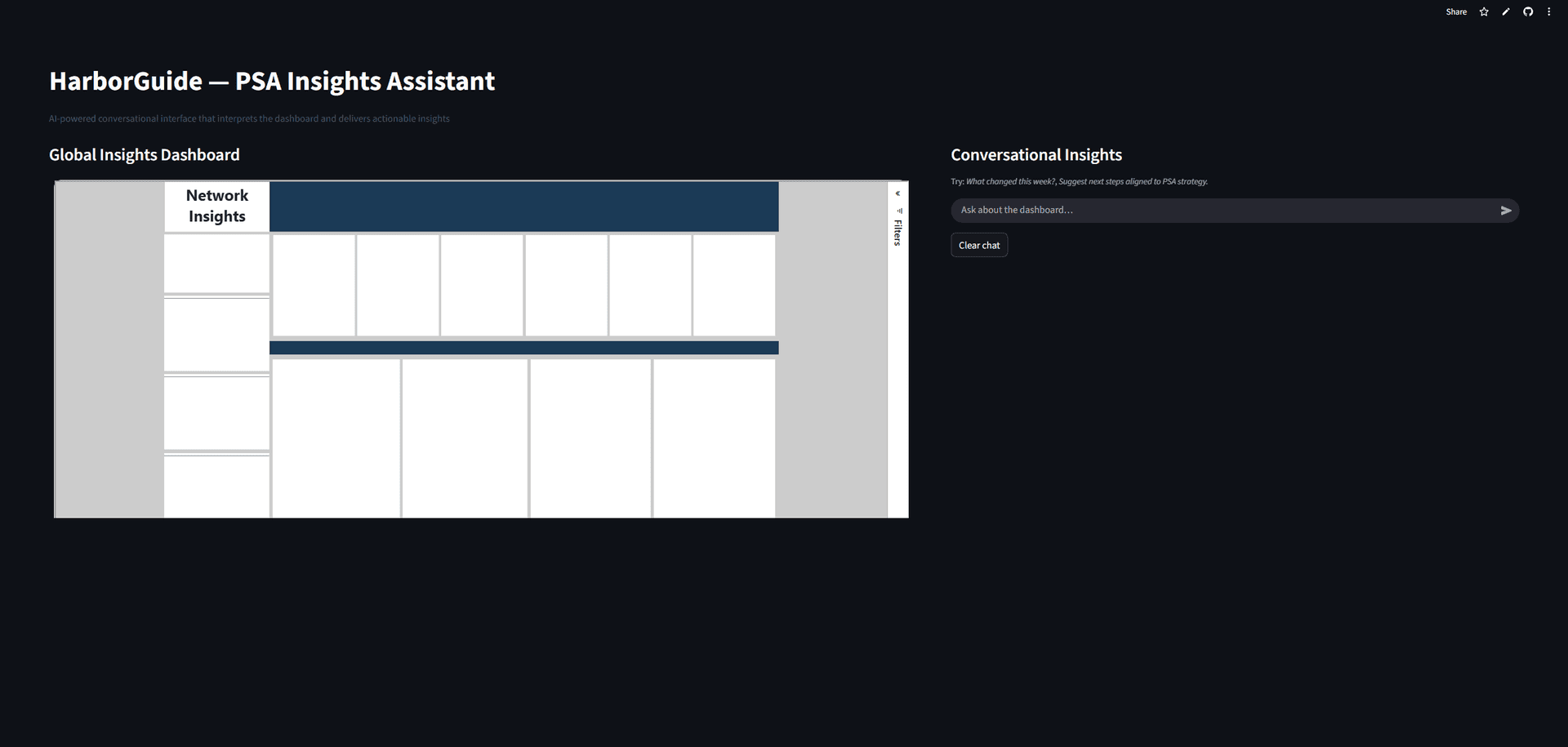Favorite the app with the star icon
1568x747 pixels.
coord(1484,12)
